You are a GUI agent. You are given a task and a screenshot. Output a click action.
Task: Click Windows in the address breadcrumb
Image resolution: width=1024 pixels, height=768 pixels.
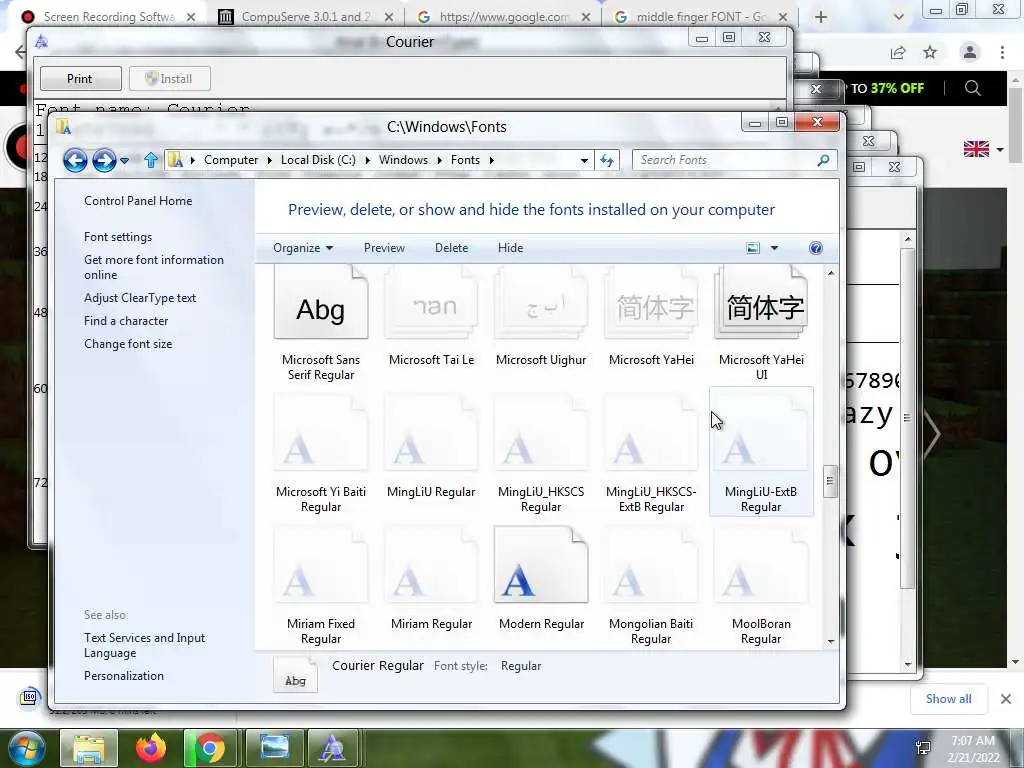403,160
